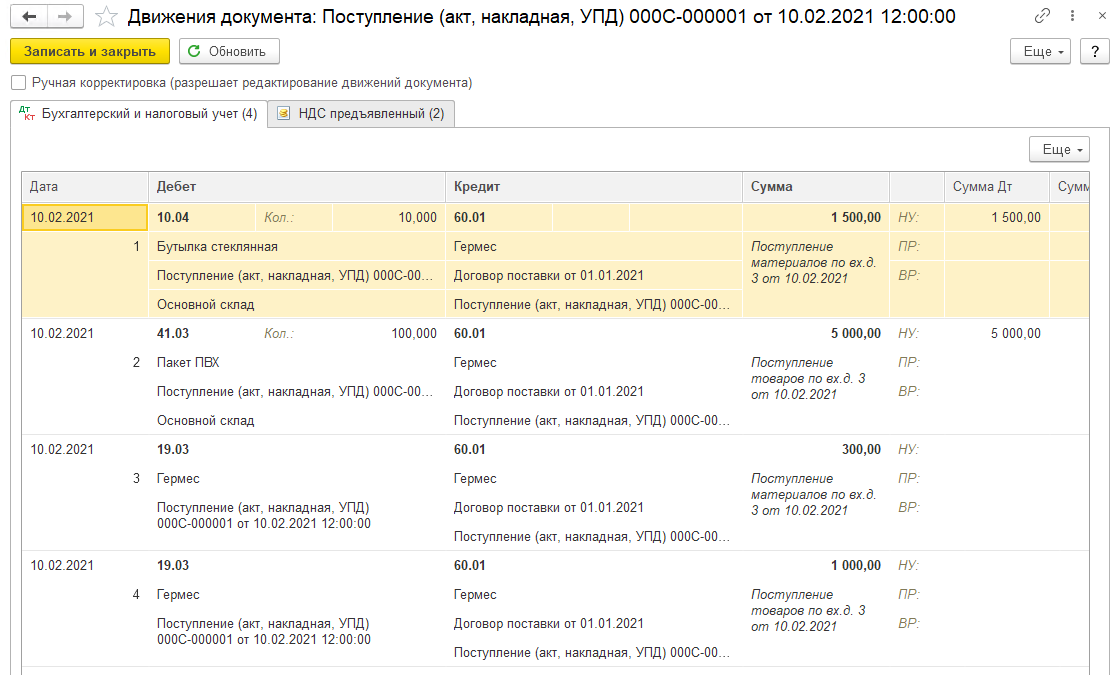This screenshot has height=675, width=1115.
Task: Select the sum 5 000,00 in Сумма column
Action: tap(816, 334)
